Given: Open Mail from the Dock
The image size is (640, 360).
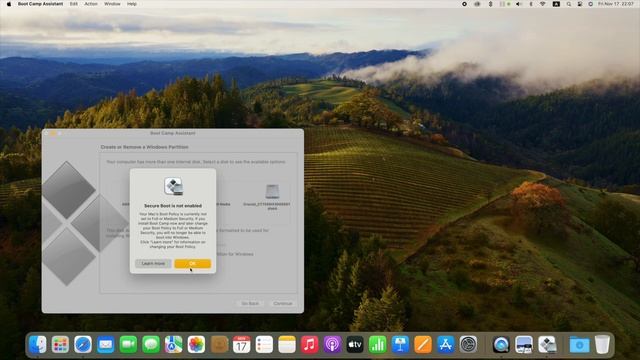Looking at the screenshot, I should tap(106, 345).
